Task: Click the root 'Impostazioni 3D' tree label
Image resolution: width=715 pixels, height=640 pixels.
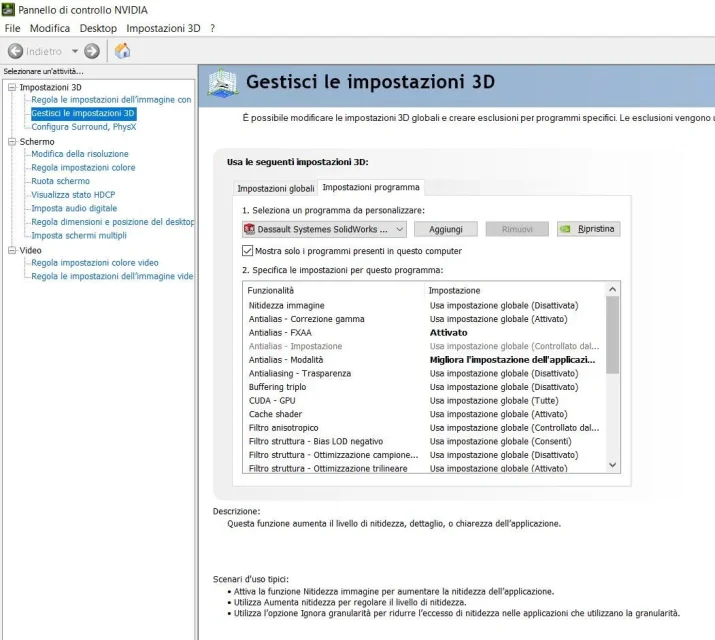Action: 51,87
